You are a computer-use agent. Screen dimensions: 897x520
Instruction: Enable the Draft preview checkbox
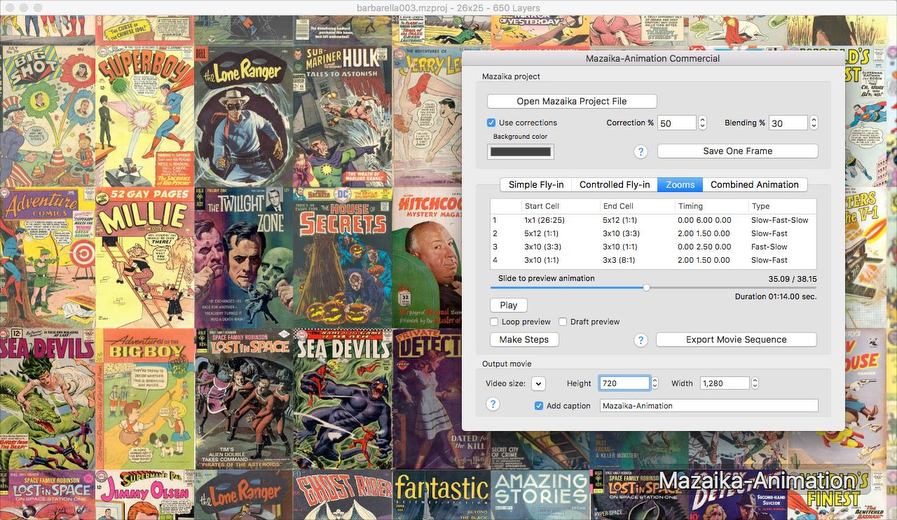[x=563, y=321]
